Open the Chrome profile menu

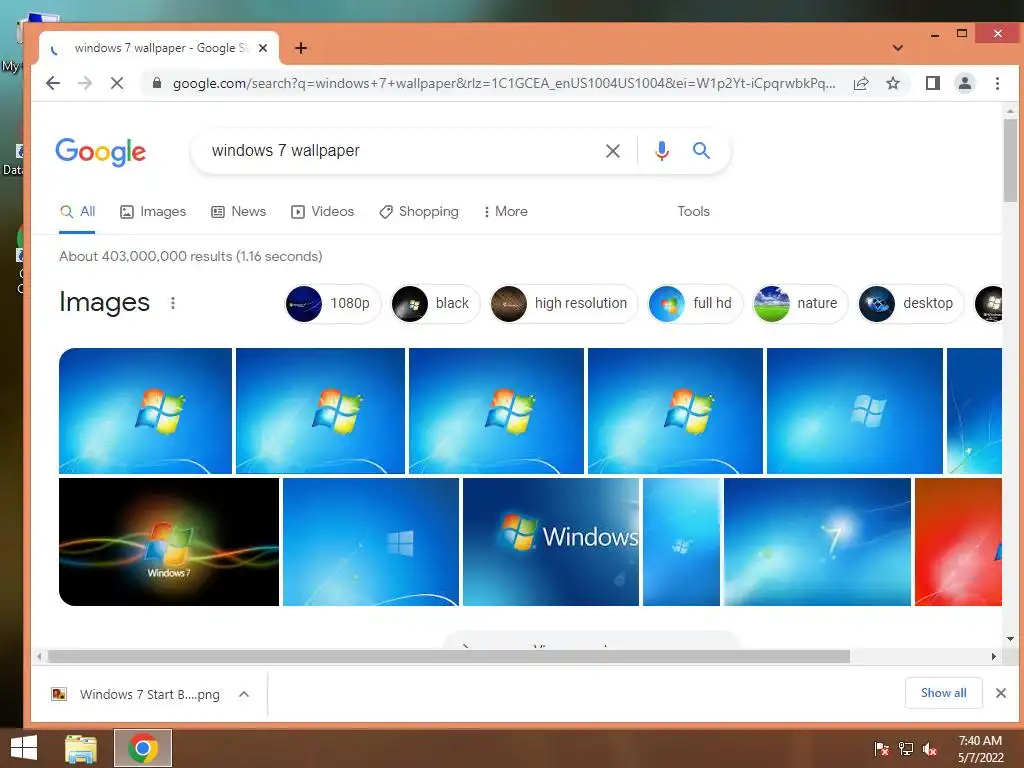tap(965, 83)
